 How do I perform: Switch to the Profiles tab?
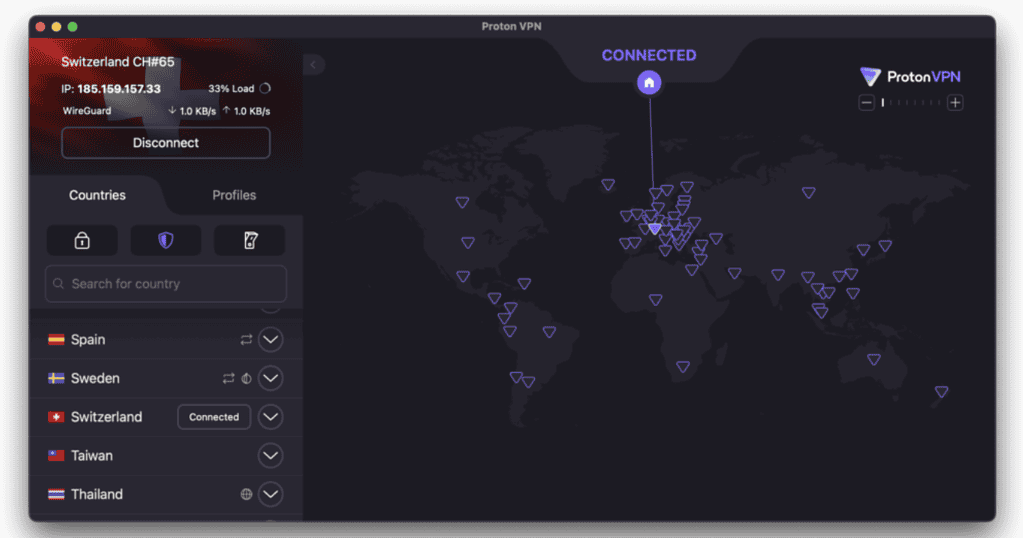(234, 195)
